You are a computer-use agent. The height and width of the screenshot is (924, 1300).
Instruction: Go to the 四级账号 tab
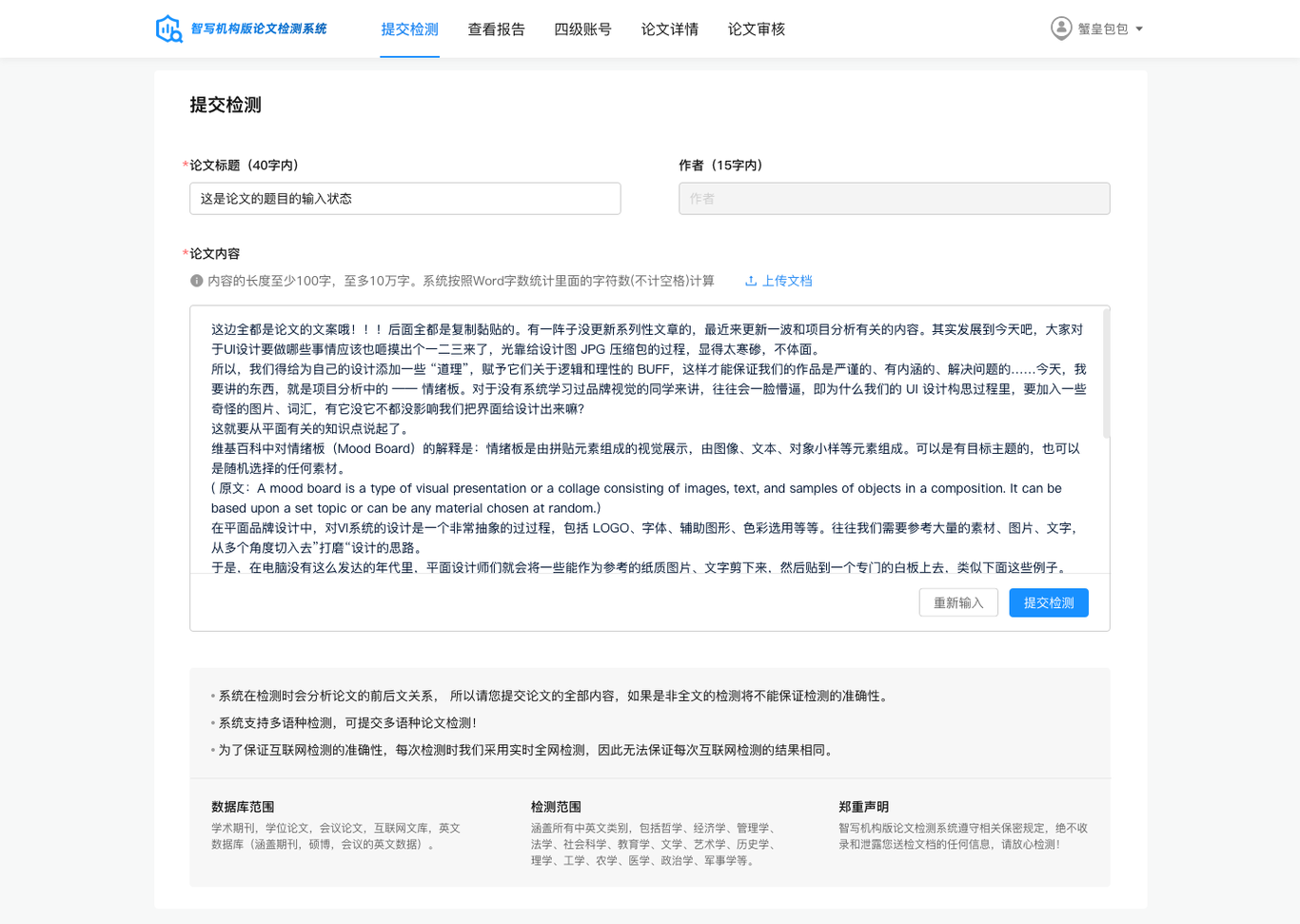click(x=582, y=29)
